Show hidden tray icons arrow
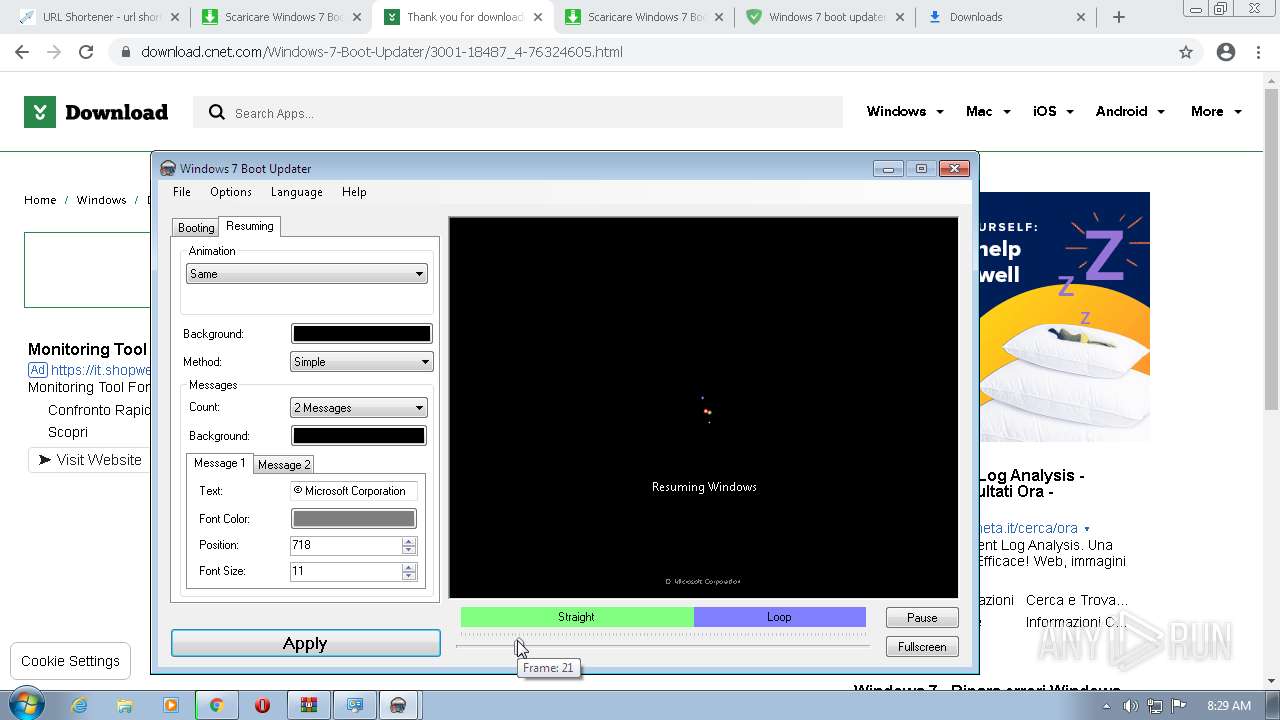Image resolution: width=1280 pixels, height=720 pixels. pos(1107,705)
